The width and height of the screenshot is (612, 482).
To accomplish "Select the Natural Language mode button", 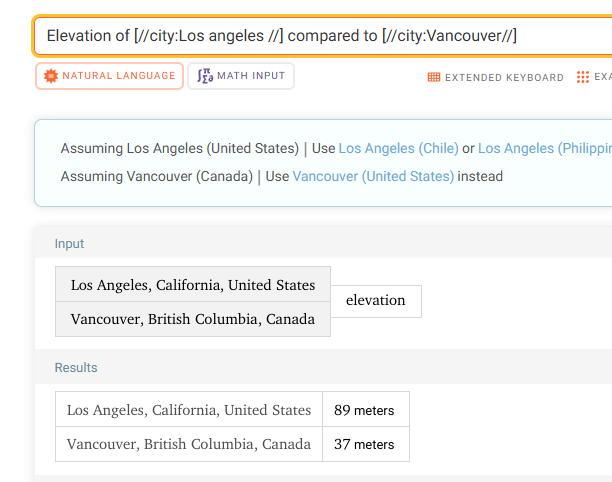I will (109, 76).
